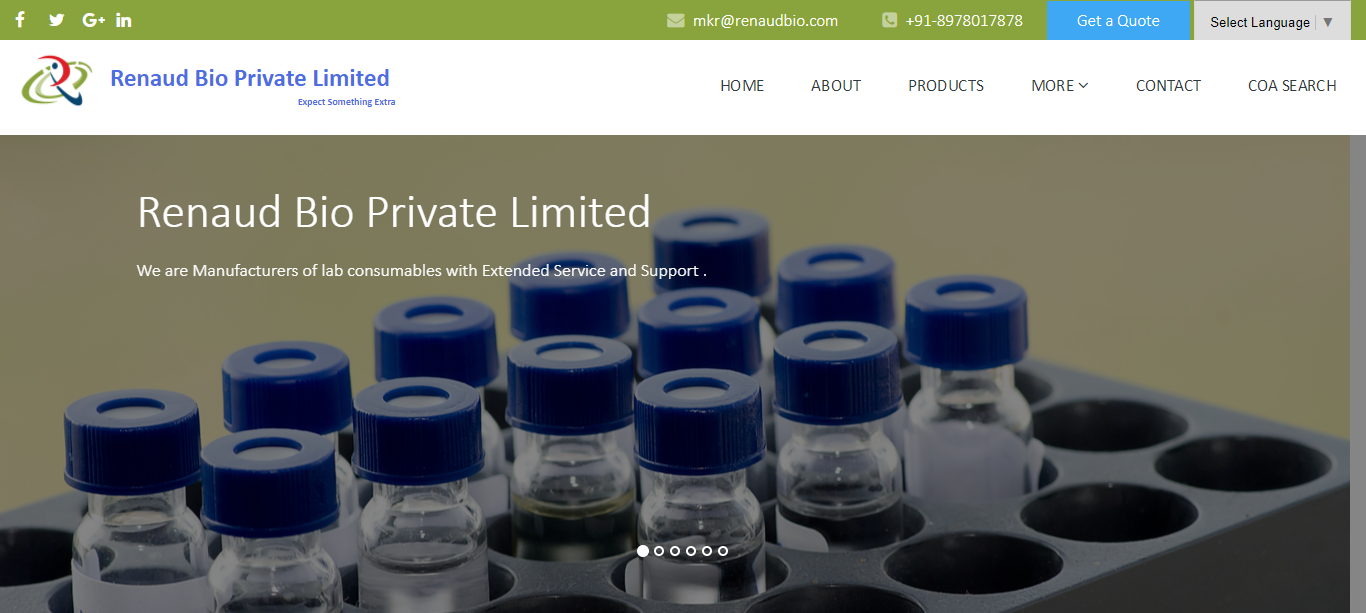1366x613 pixels.
Task: Click the Get a Quote button
Action: coord(1118,20)
